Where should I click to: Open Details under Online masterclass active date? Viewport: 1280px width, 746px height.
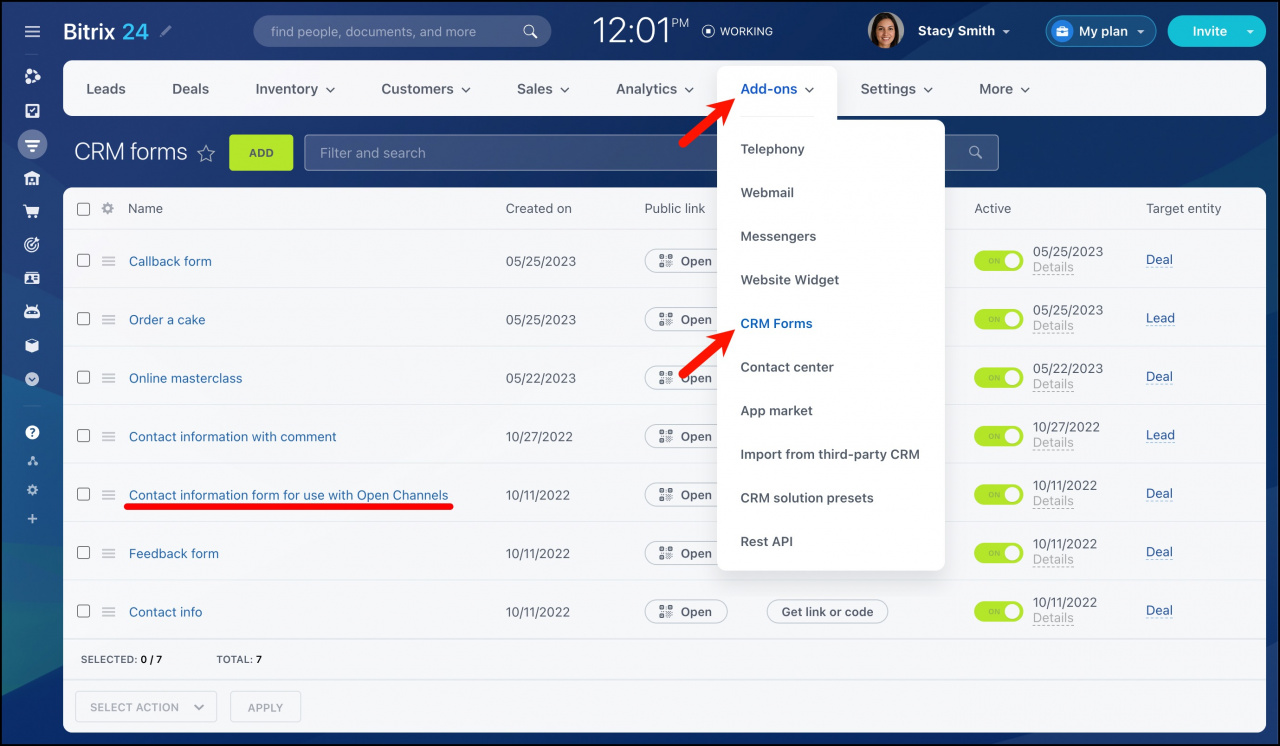tap(1053, 384)
